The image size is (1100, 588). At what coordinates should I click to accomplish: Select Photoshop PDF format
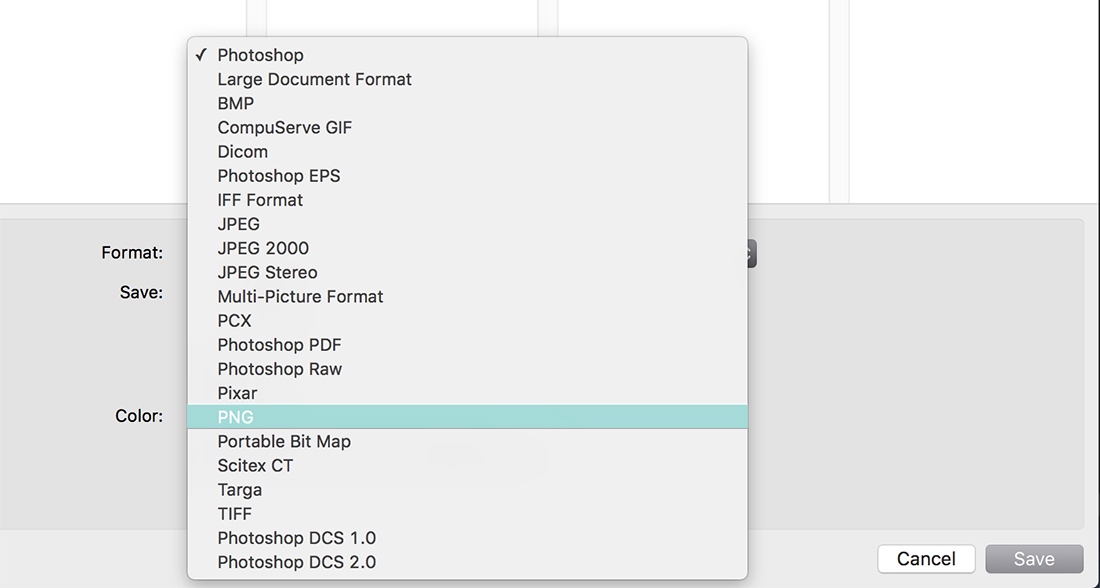coord(467,345)
